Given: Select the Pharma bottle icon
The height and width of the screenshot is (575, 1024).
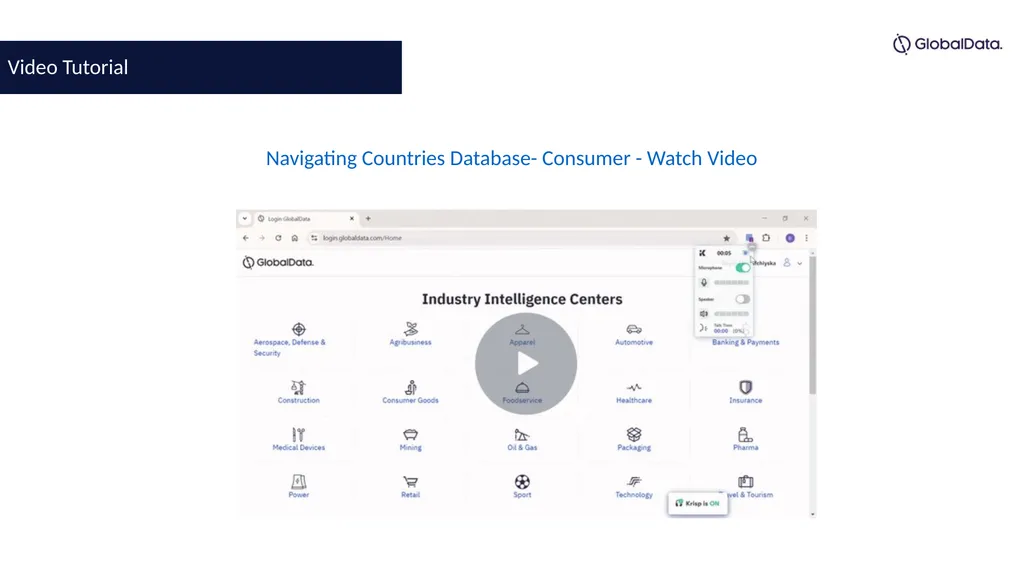Looking at the screenshot, I should 745,435.
